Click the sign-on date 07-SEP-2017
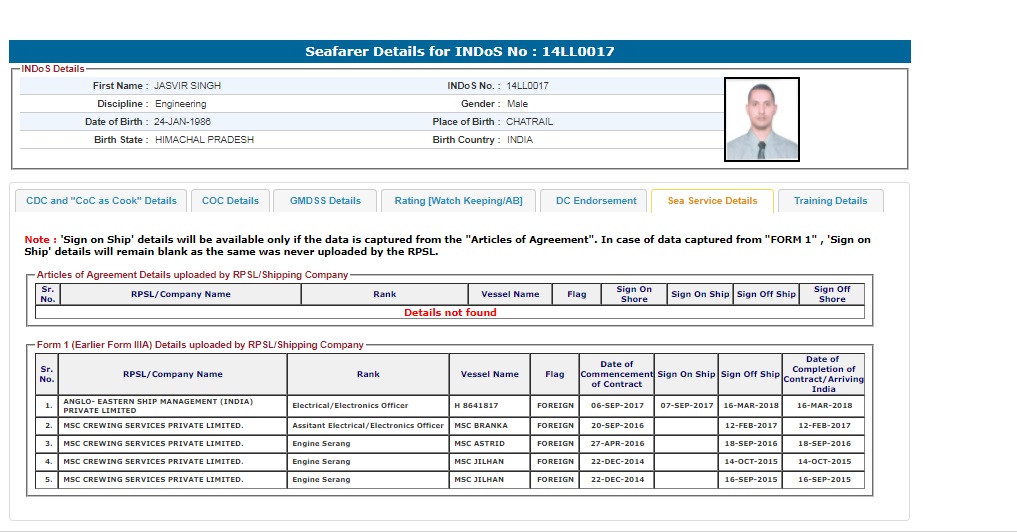This screenshot has height=532, width=1017. pos(686,405)
